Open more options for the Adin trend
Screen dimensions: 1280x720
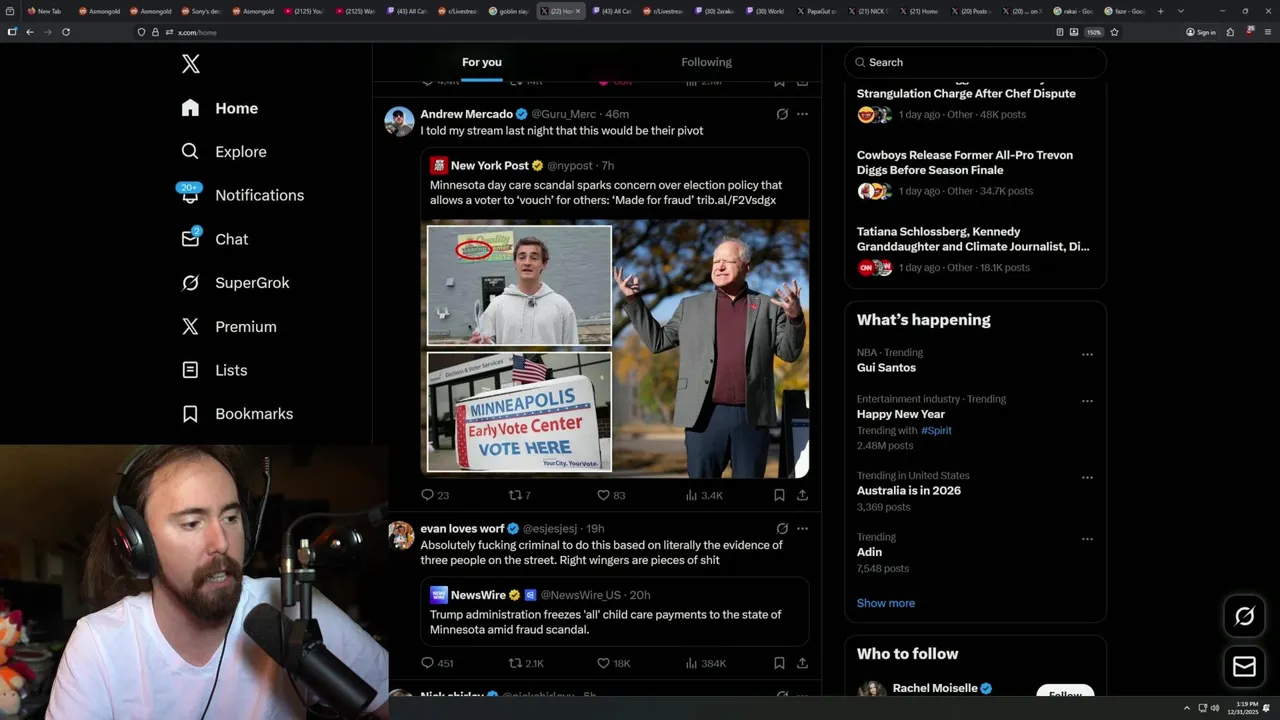(1087, 539)
